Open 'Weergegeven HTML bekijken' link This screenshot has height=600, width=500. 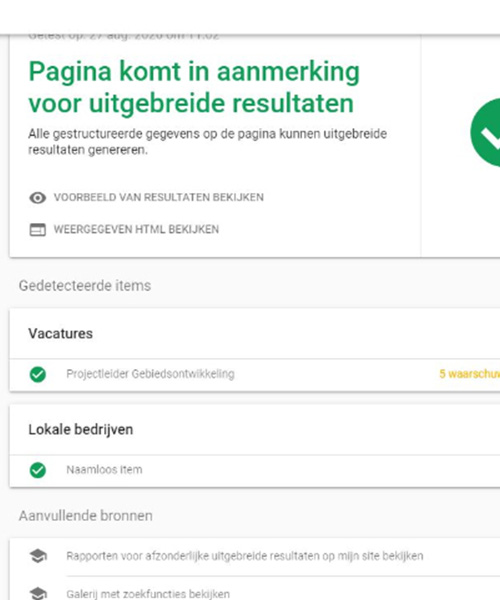[136, 229]
